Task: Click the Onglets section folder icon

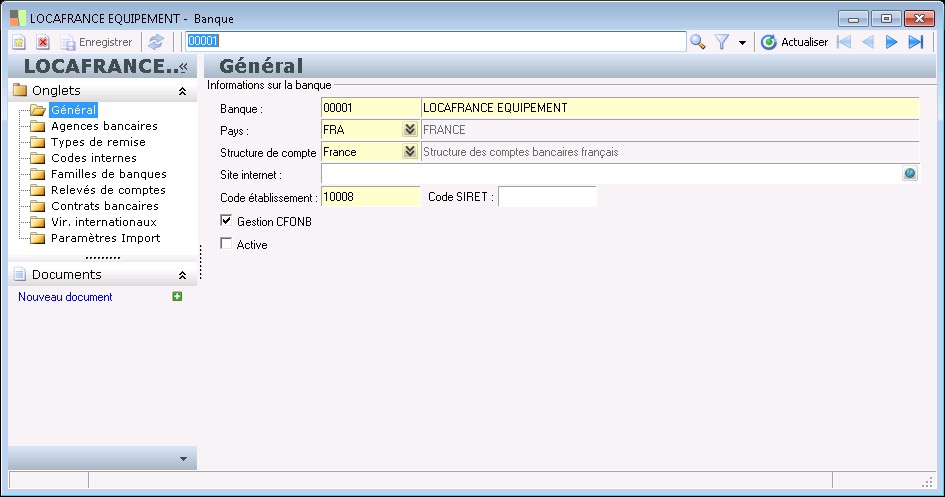Action: [x=20, y=90]
